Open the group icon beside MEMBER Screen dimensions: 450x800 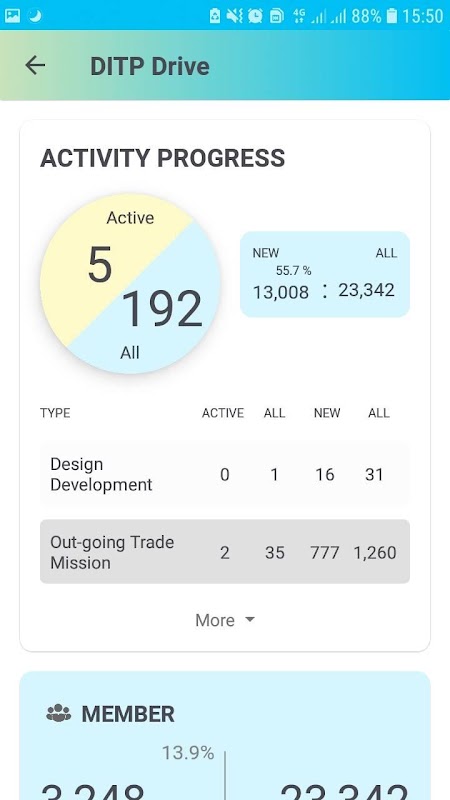(59, 713)
